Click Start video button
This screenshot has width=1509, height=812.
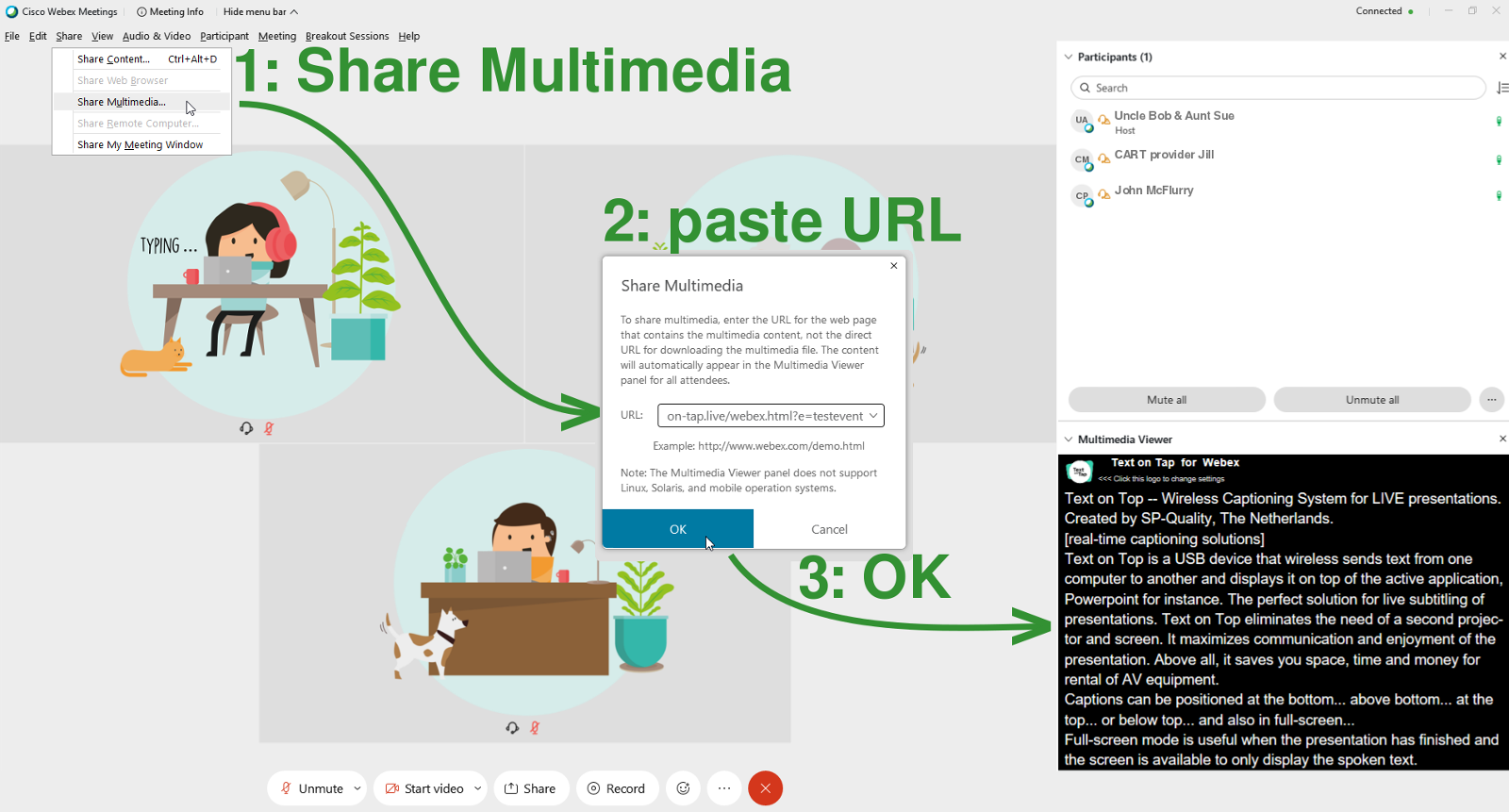click(x=424, y=788)
